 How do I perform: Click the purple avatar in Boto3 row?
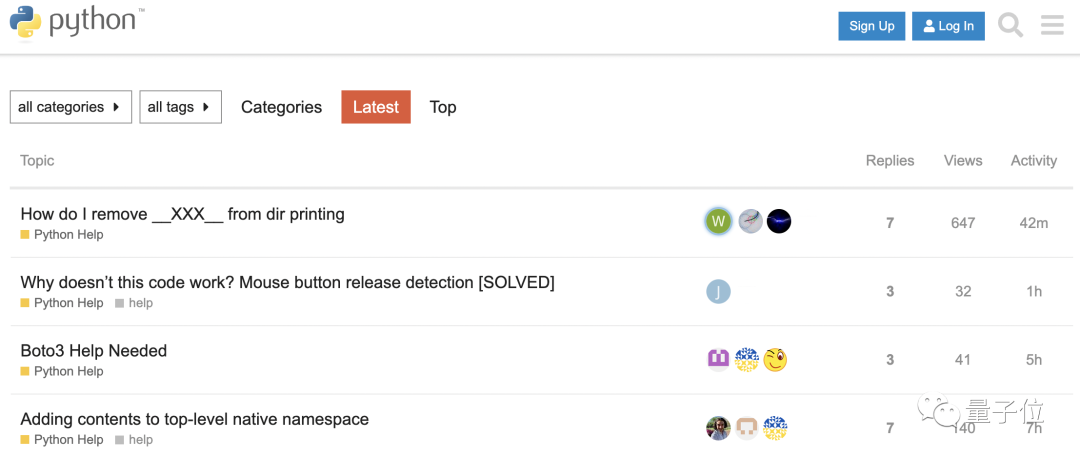click(718, 360)
